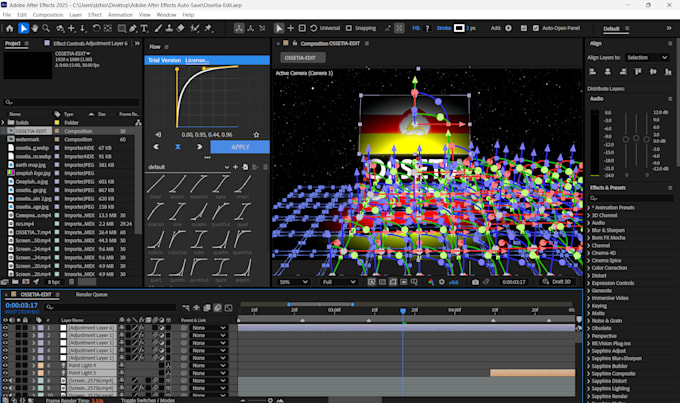Click the Stroke color swatch
Viewport: 680px width, 403px height.
pyautogui.click(x=459, y=28)
